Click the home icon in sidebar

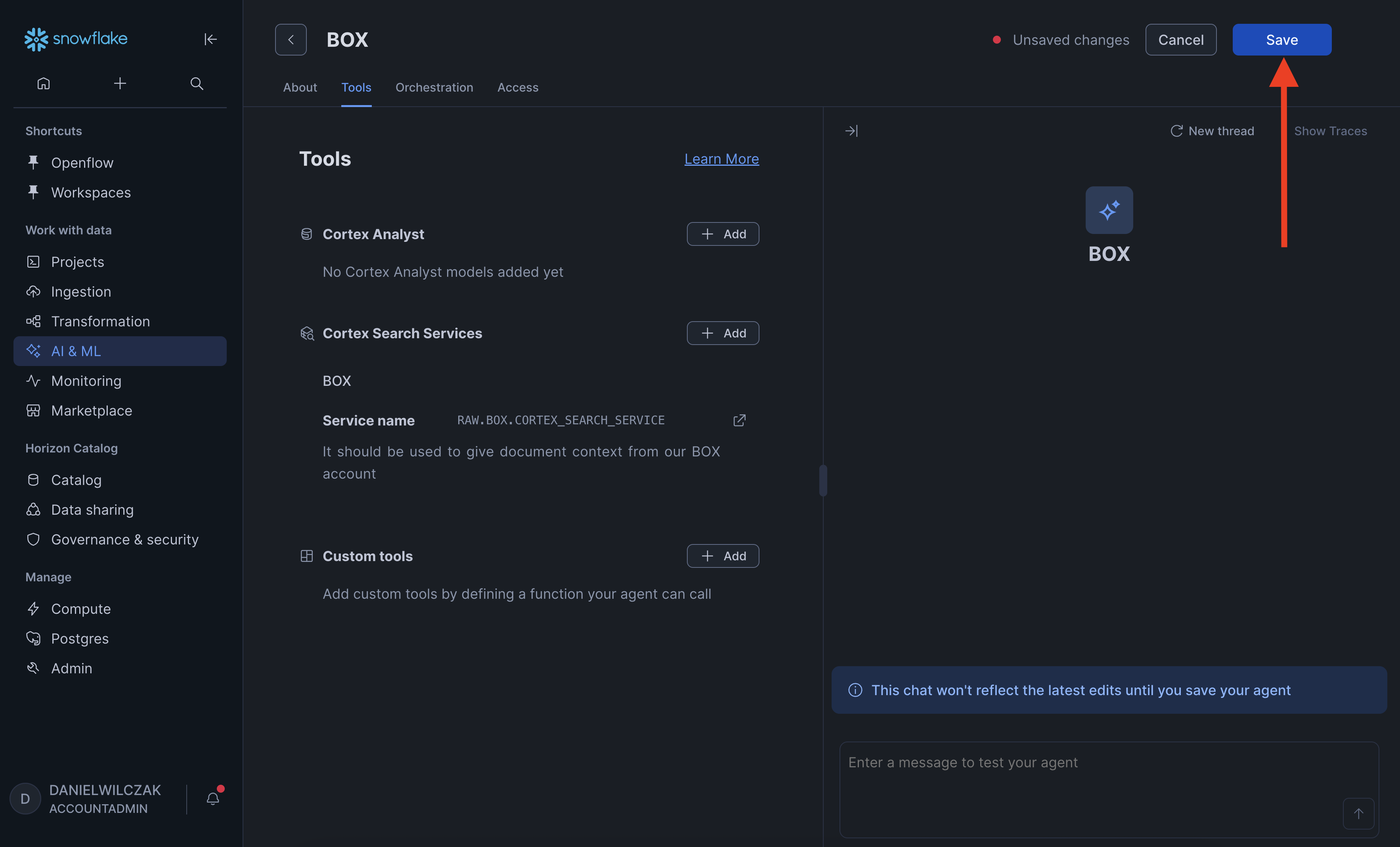pos(44,84)
